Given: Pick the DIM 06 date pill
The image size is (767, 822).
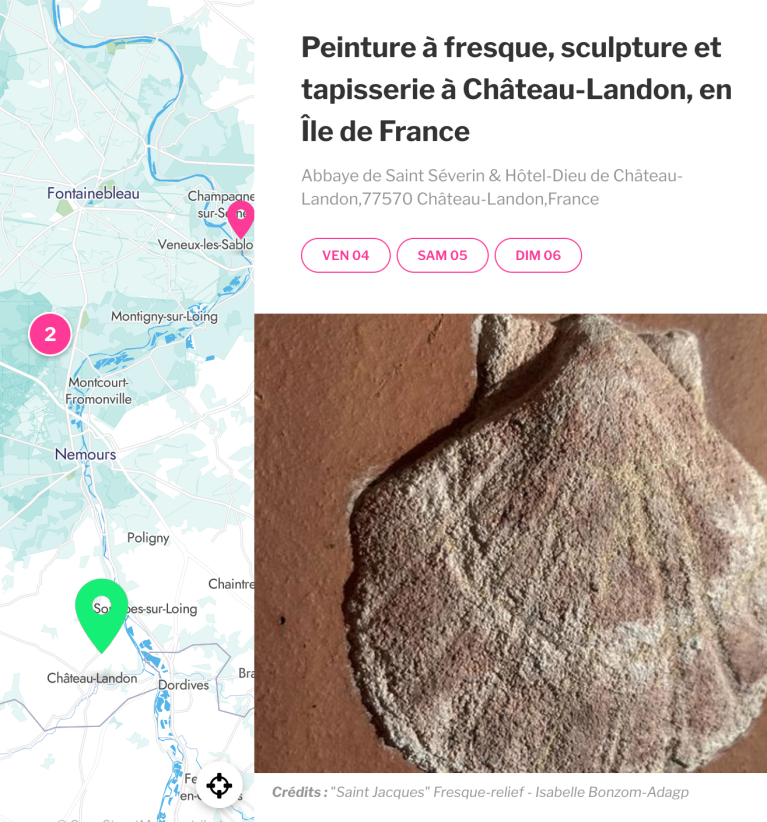Looking at the screenshot, I should point(538,255).
